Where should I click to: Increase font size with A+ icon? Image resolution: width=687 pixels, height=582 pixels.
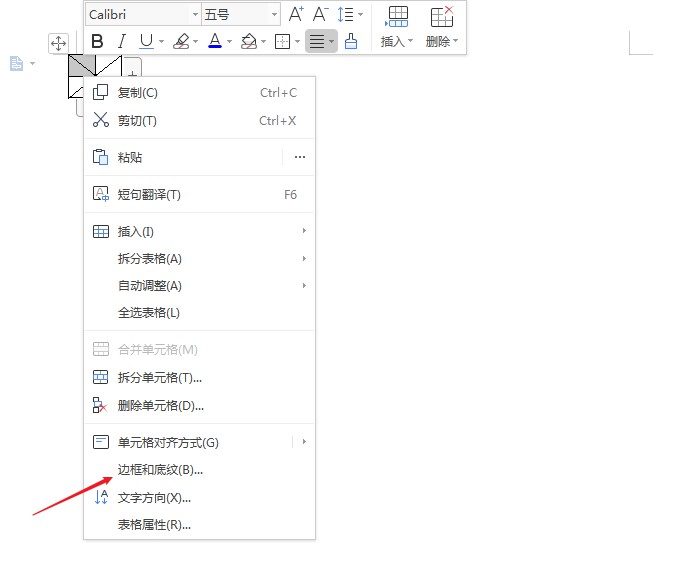tap(296, 14)
